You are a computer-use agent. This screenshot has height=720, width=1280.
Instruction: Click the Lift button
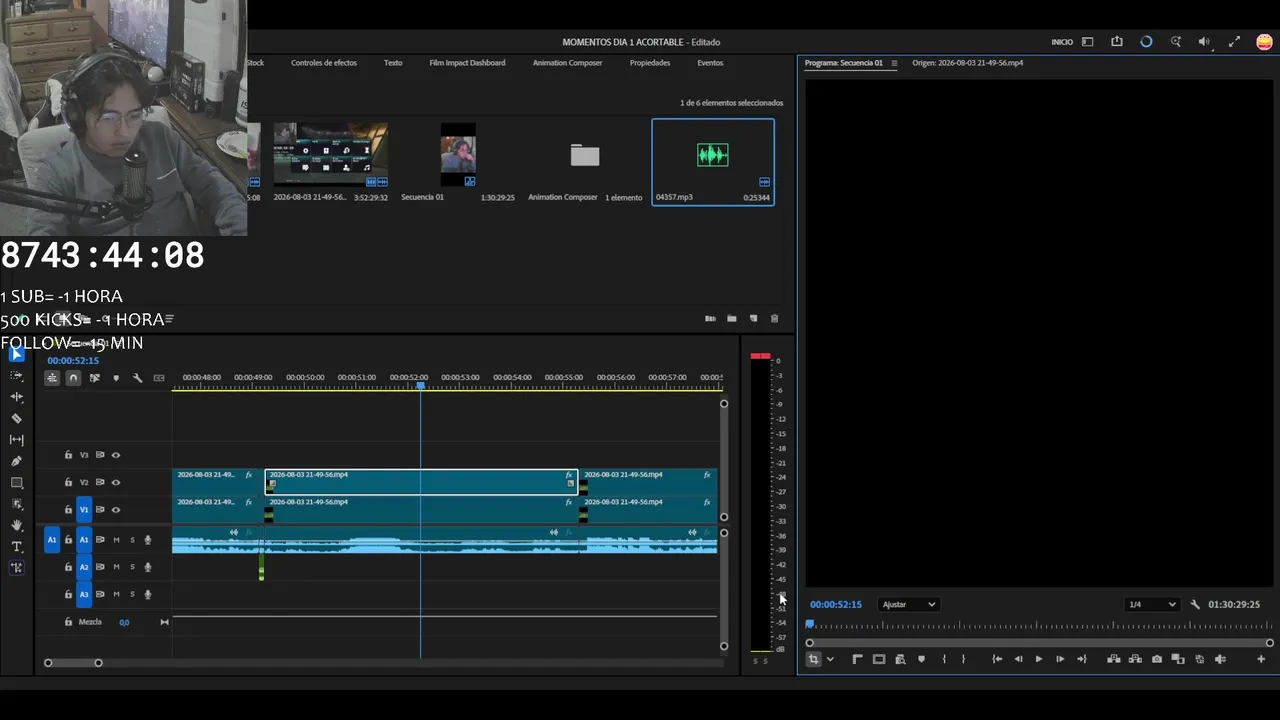coord(1113,659)
